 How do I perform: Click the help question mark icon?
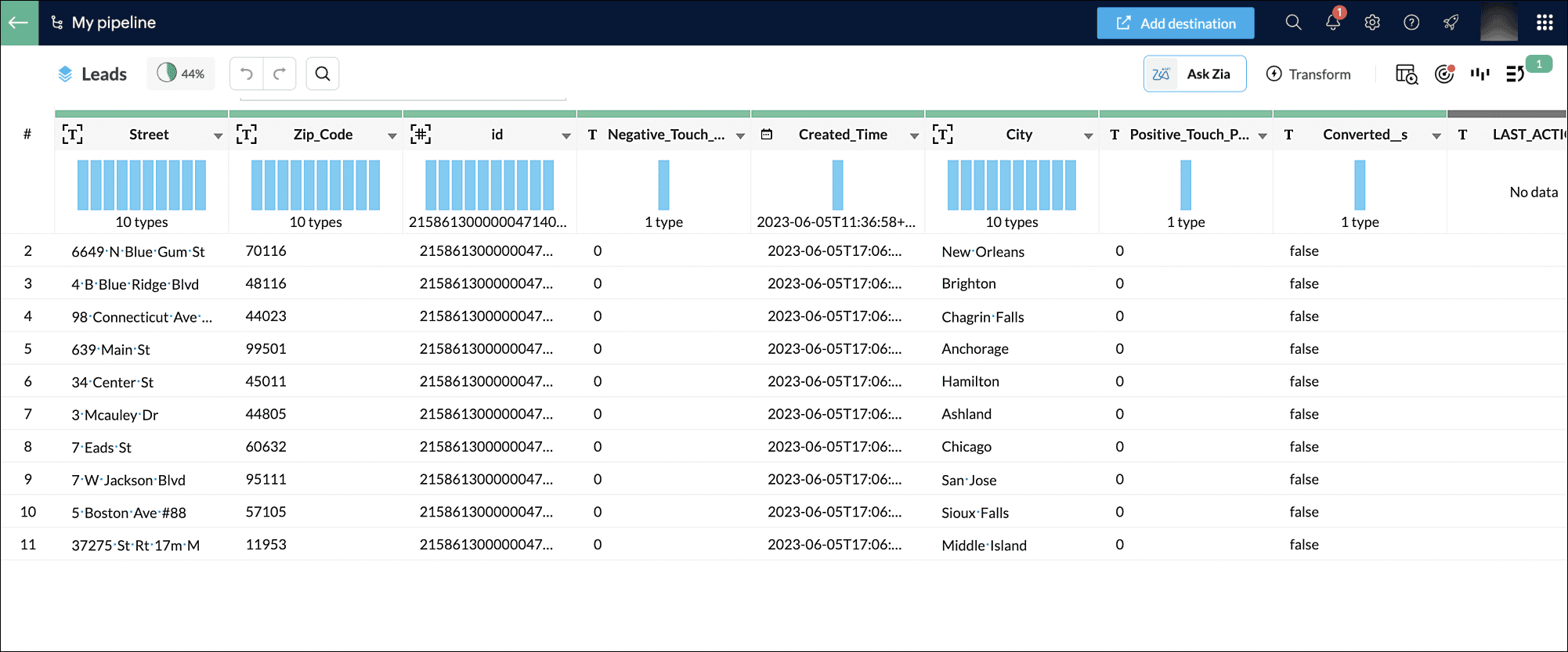(x=1411, y=23)
